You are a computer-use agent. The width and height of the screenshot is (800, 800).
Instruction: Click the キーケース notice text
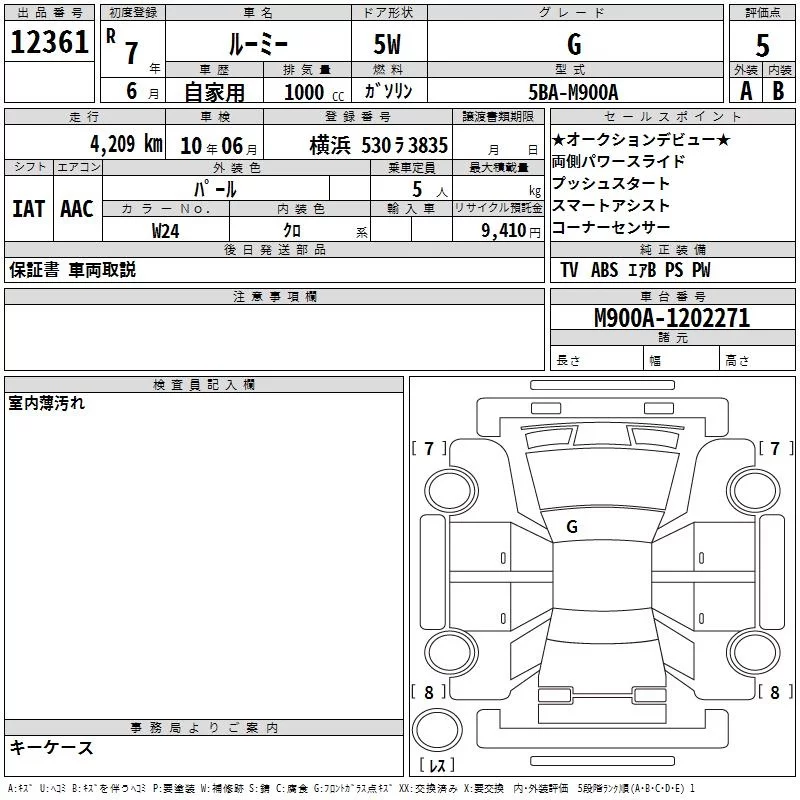tap(52, 747)
